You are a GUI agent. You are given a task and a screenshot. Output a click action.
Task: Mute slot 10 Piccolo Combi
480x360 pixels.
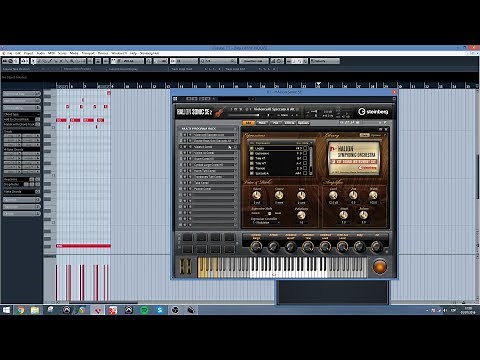pyautogui.click(x=185, y=189)
